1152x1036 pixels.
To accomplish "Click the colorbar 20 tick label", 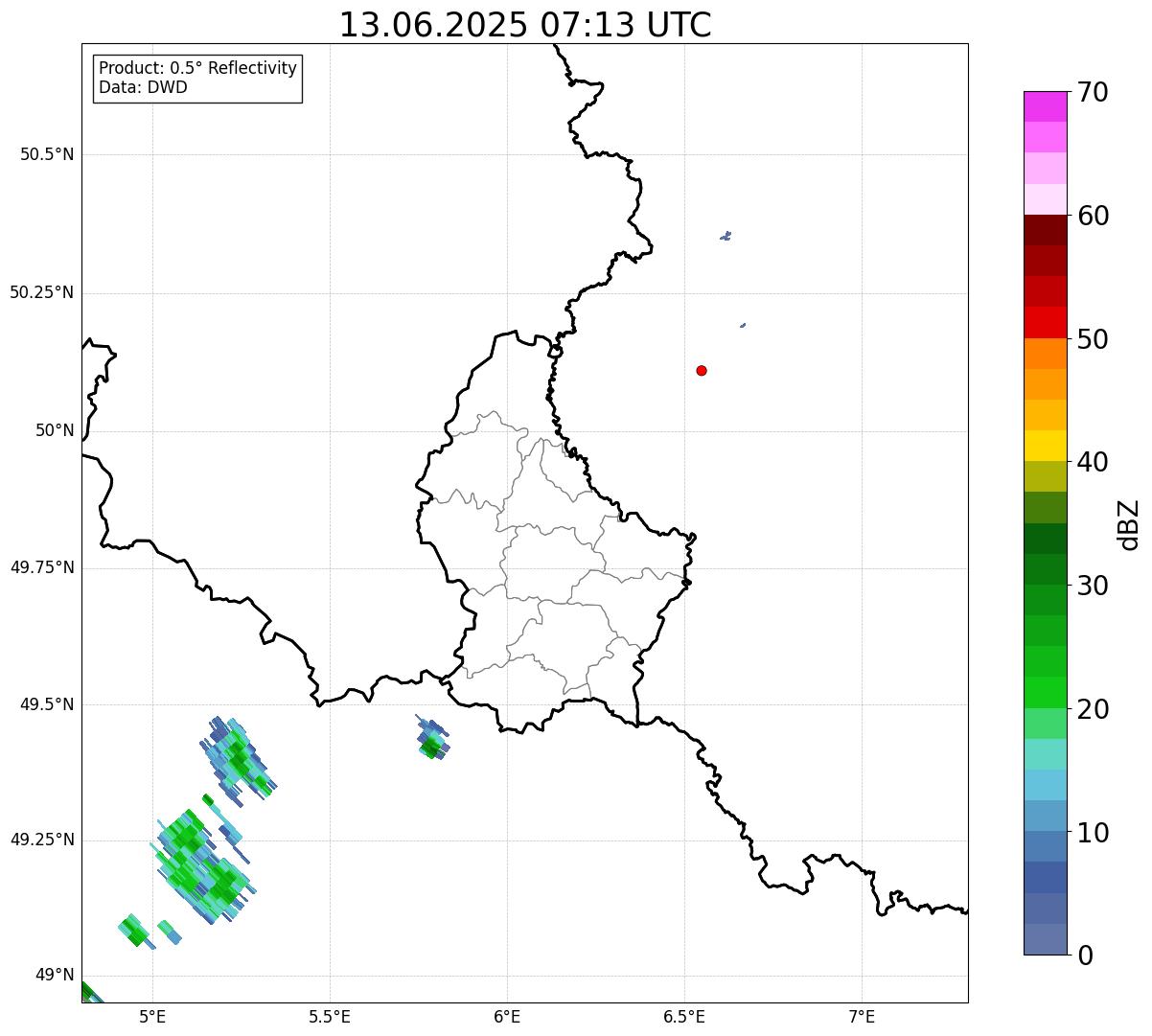I will coord(1093,709).
